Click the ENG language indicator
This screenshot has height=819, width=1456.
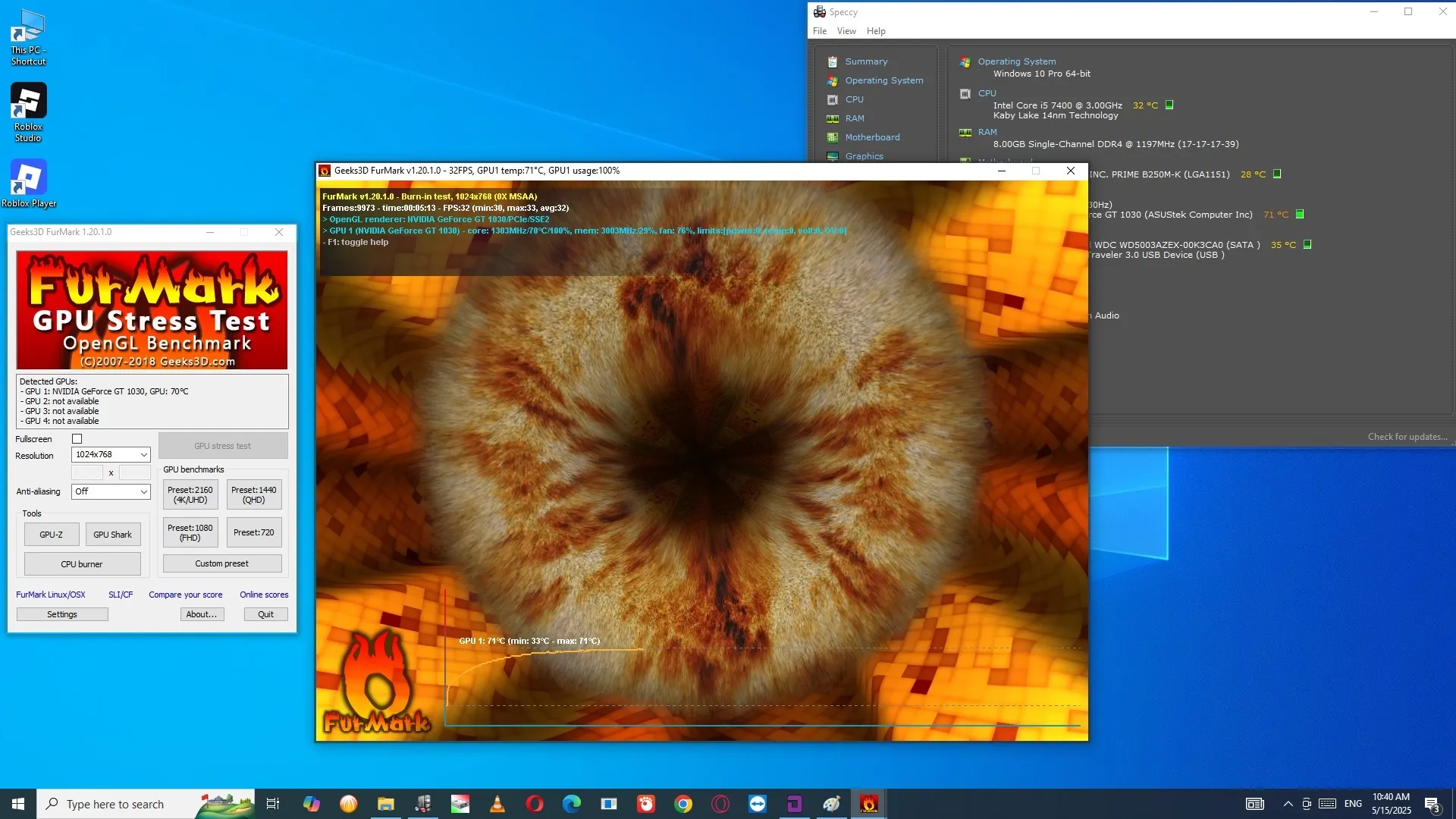point(1354,804)
